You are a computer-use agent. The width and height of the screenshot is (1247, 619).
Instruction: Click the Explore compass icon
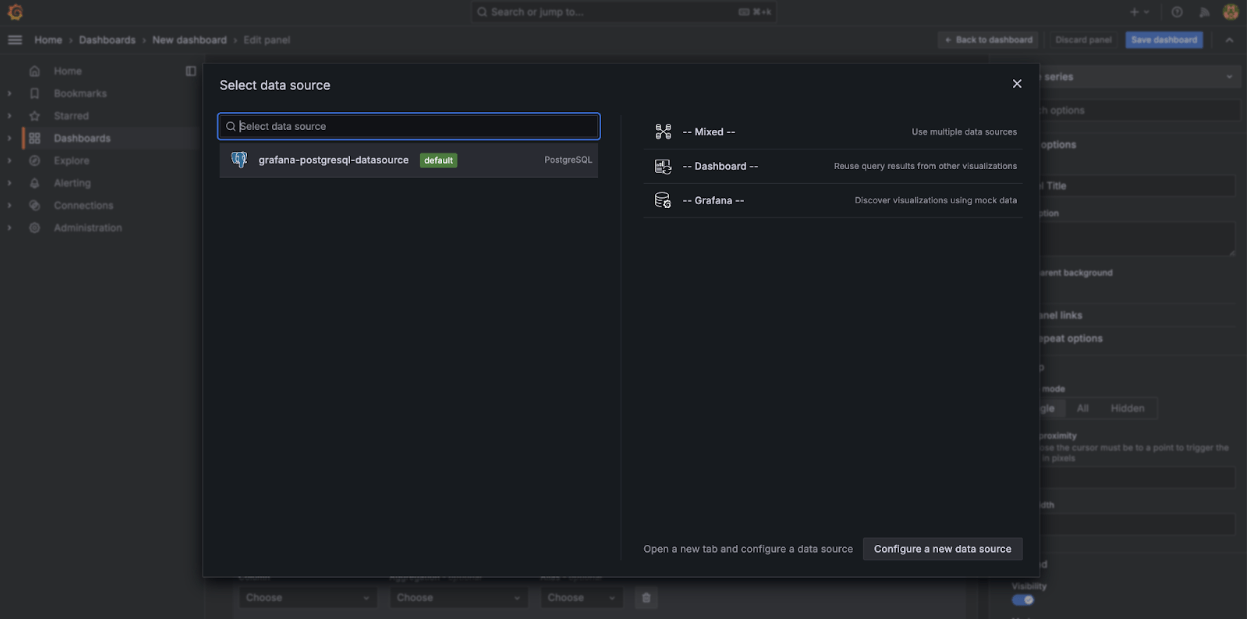coord(34,161)
